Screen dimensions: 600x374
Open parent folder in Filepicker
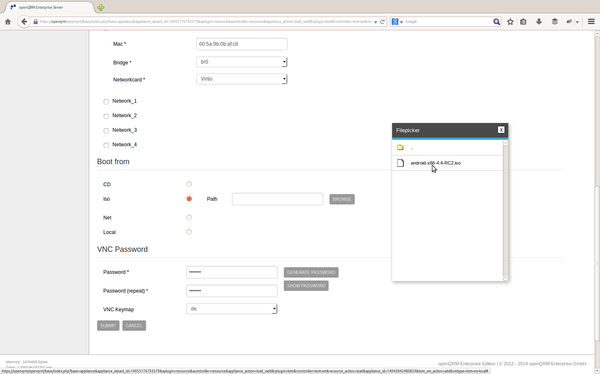click(400, 147)
